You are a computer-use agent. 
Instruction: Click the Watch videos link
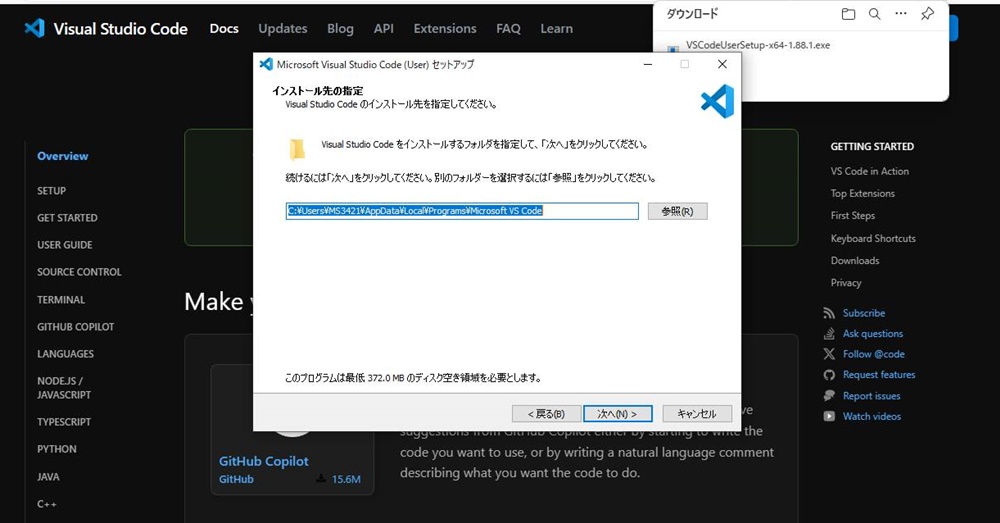click(872, 416)
